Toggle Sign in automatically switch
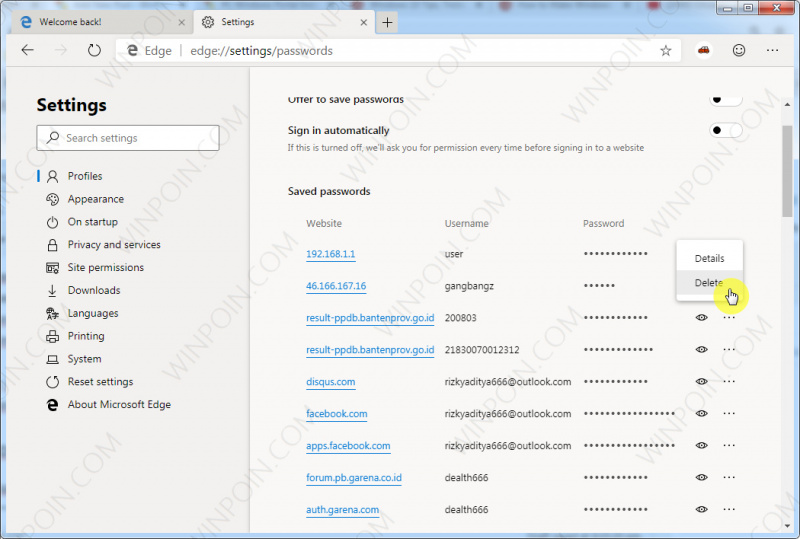The width and height of the screenshot is (800, 539). click(726, 130)
